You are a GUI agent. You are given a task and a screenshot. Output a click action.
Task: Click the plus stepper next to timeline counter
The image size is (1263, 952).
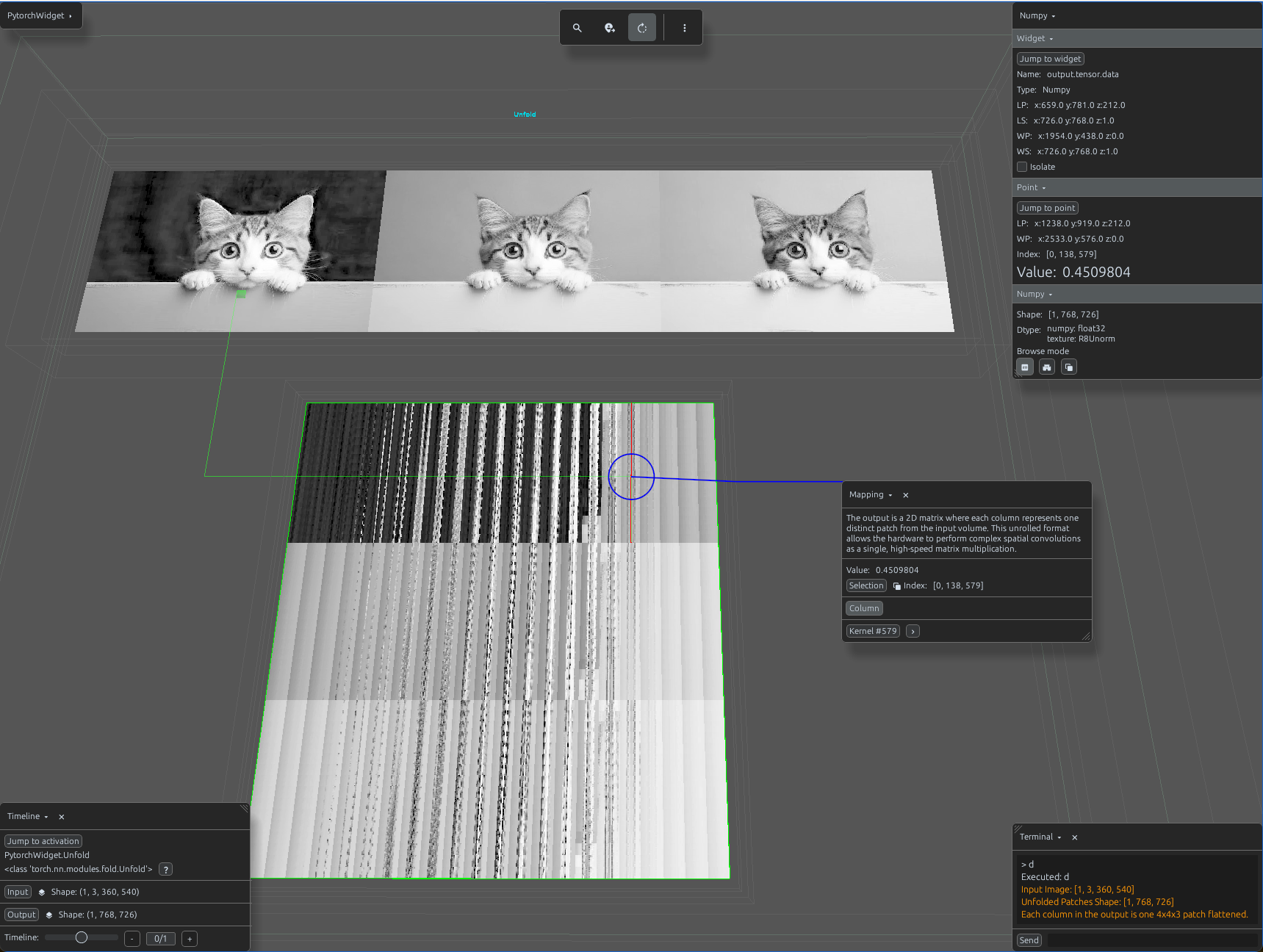coord(190,939)
